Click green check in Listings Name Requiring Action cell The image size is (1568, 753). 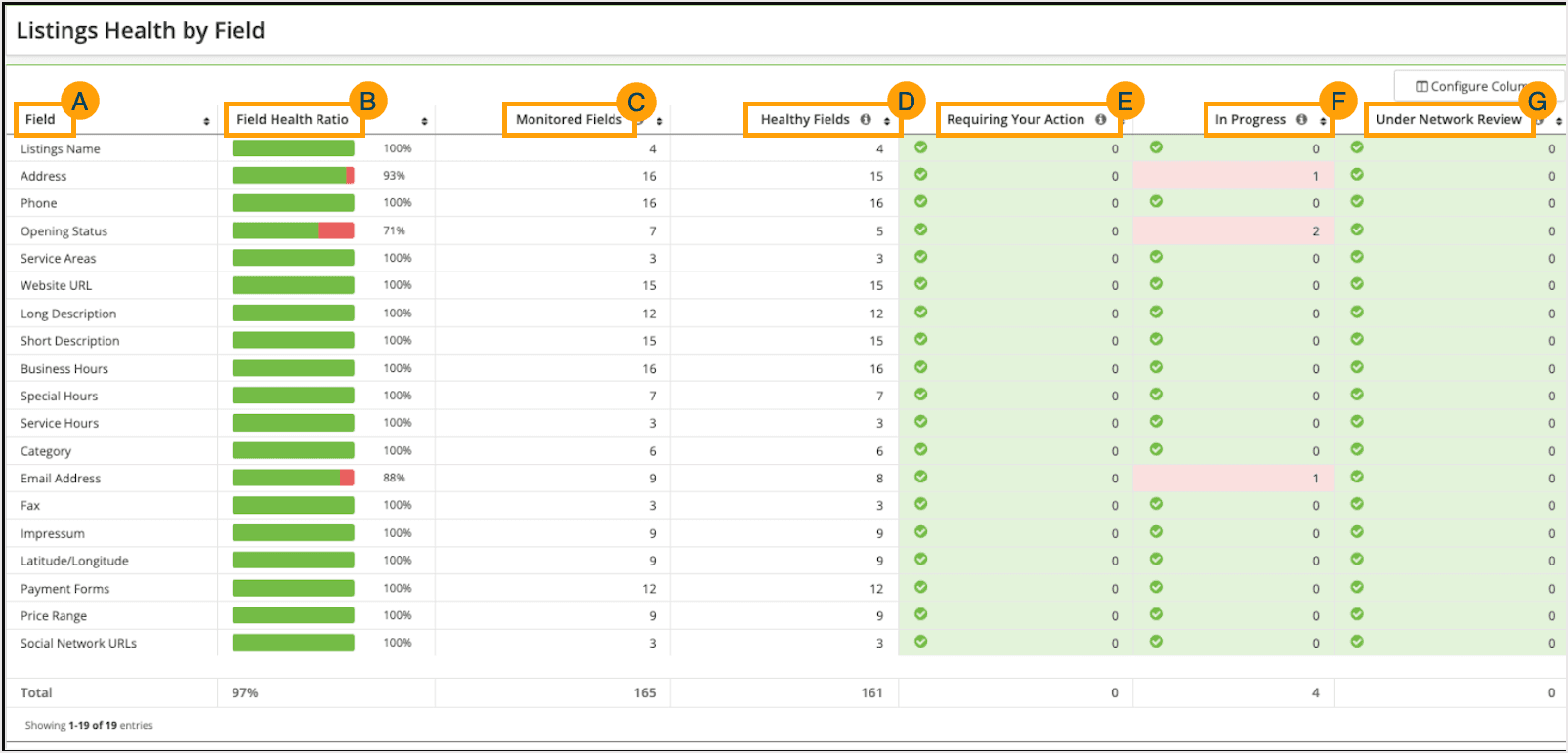click(921, 147)
